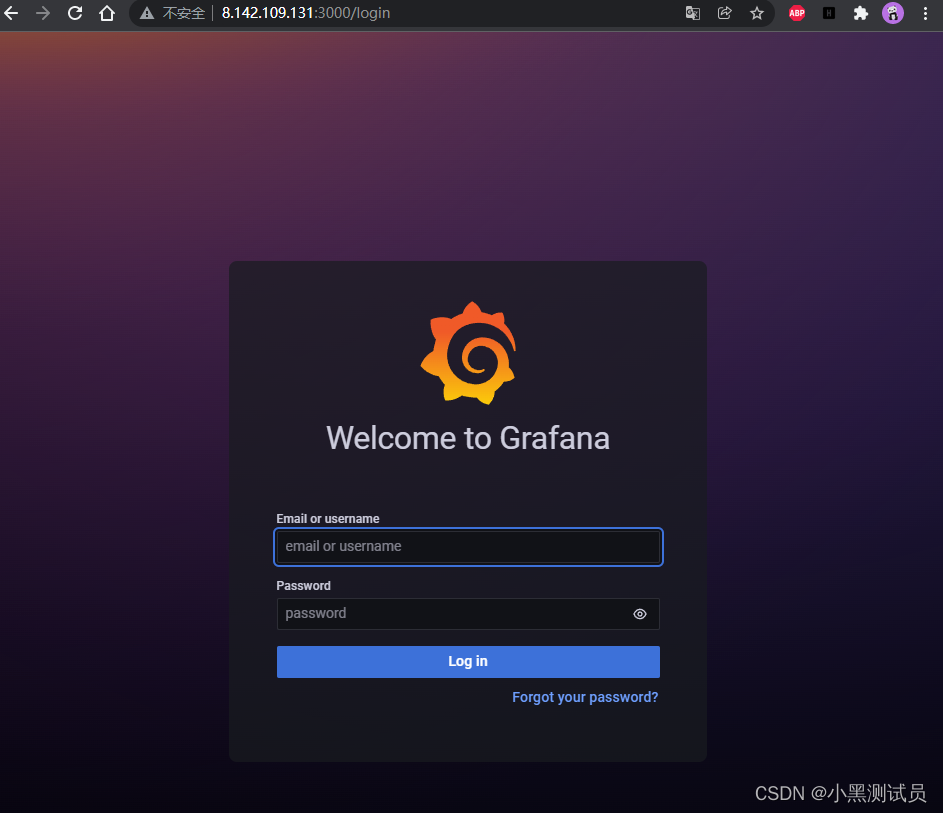943x813 pixels.
Task: Open the ABP adblock extension
Action: (x=797, y=13)
